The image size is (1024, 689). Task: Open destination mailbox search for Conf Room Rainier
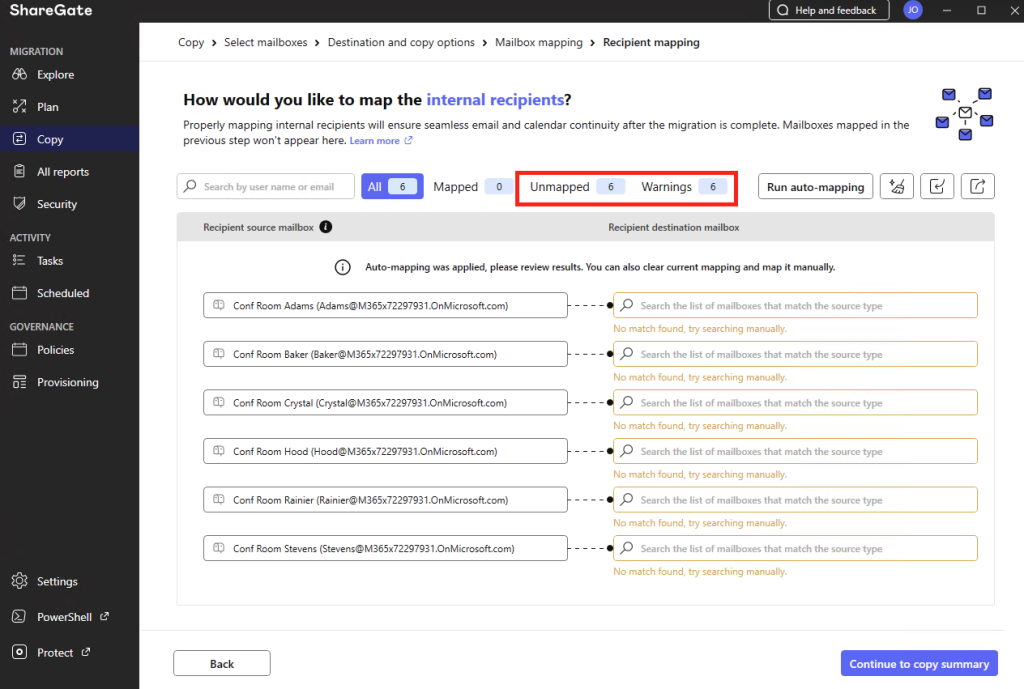pyautogui.click(x=795, y=500)
